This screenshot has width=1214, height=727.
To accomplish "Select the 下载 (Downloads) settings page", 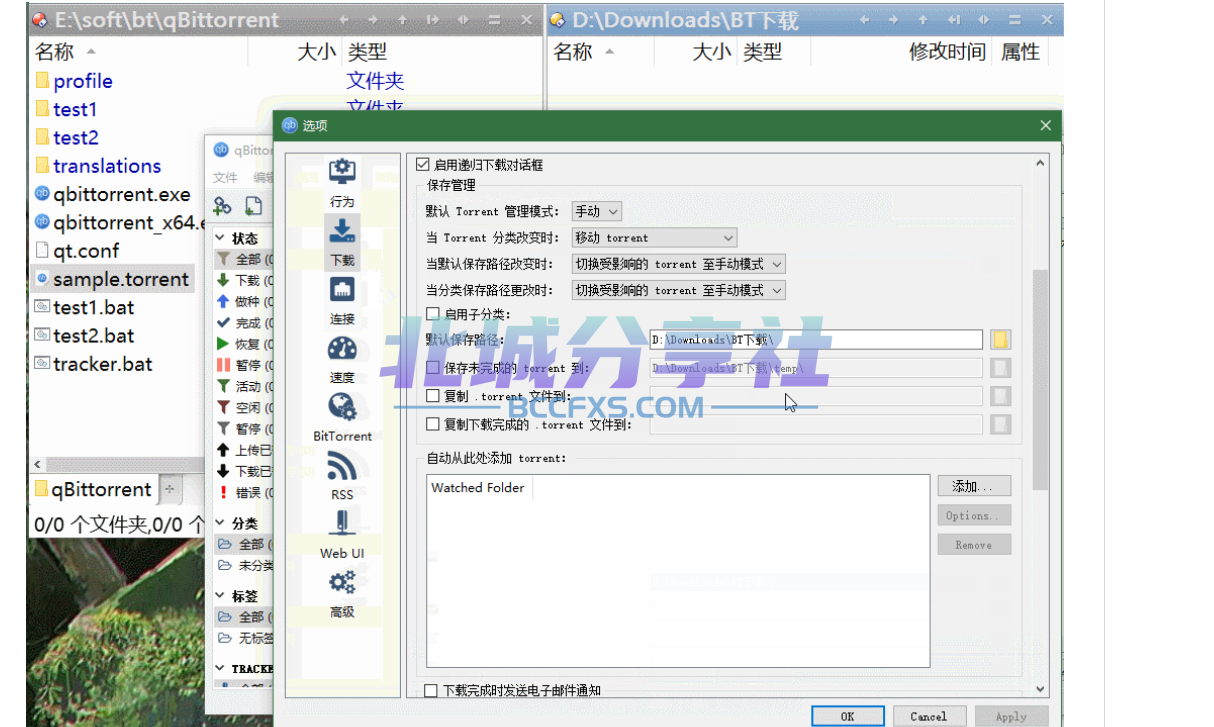I will click(x=342, y=241).
